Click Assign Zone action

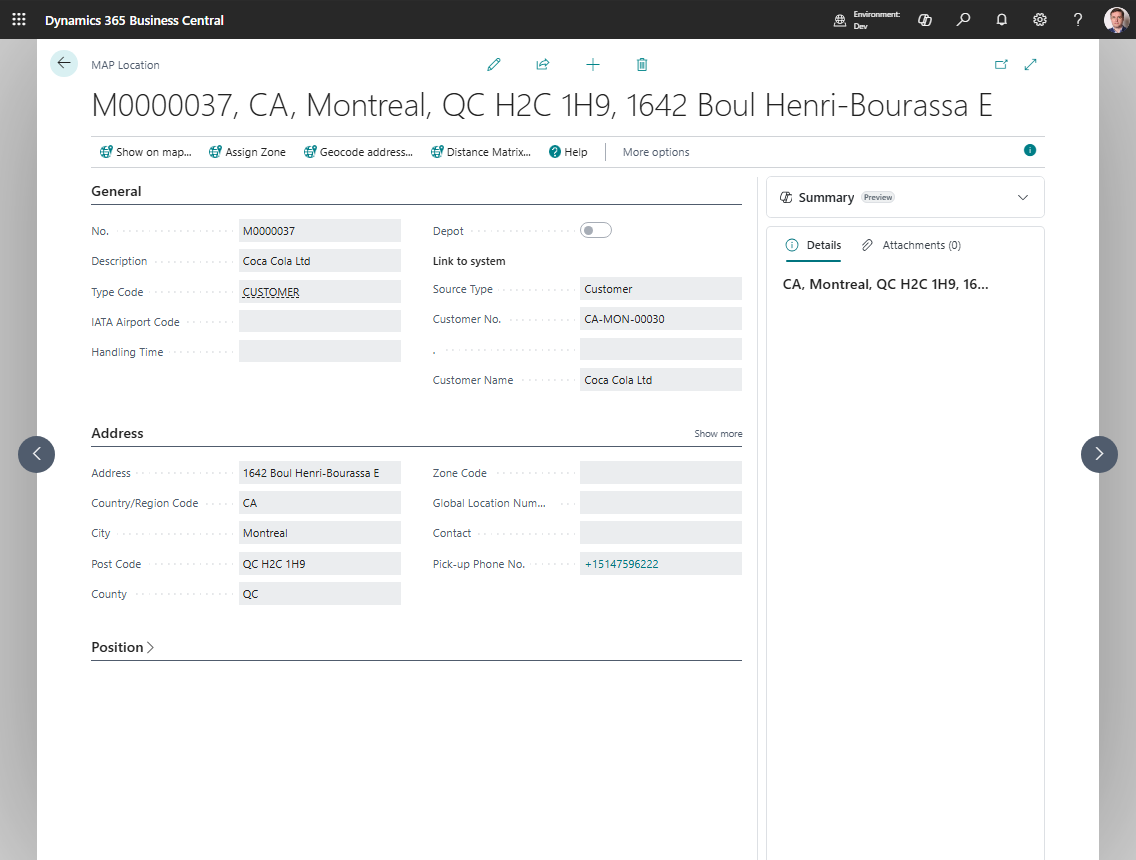[247, 152]
